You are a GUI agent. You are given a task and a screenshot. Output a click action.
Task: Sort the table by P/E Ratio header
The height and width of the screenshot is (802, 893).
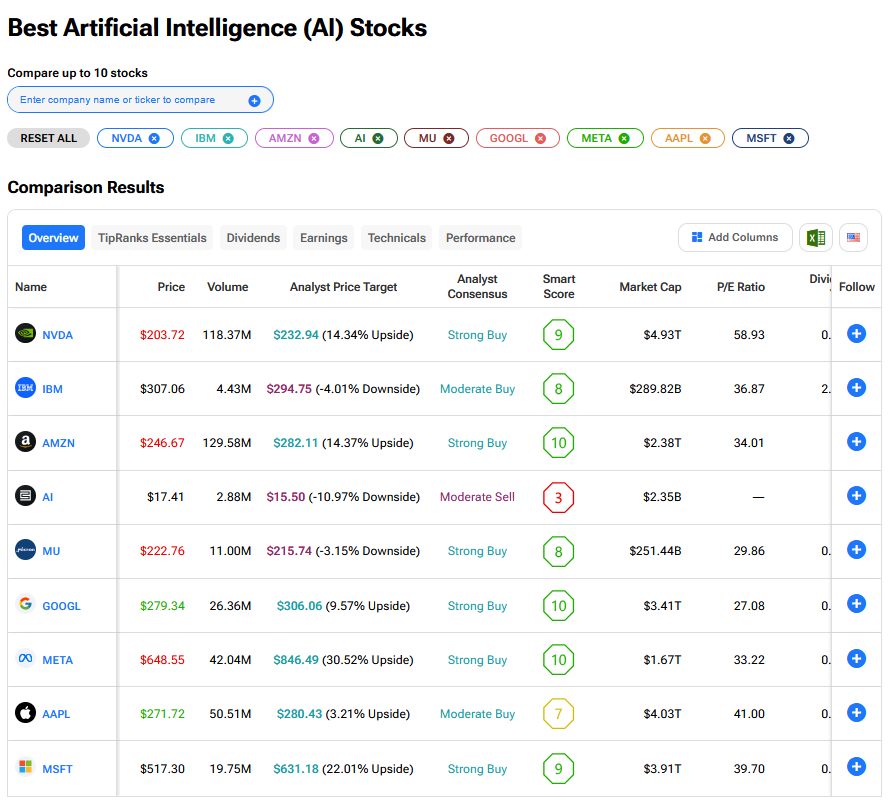coord(740,287)
